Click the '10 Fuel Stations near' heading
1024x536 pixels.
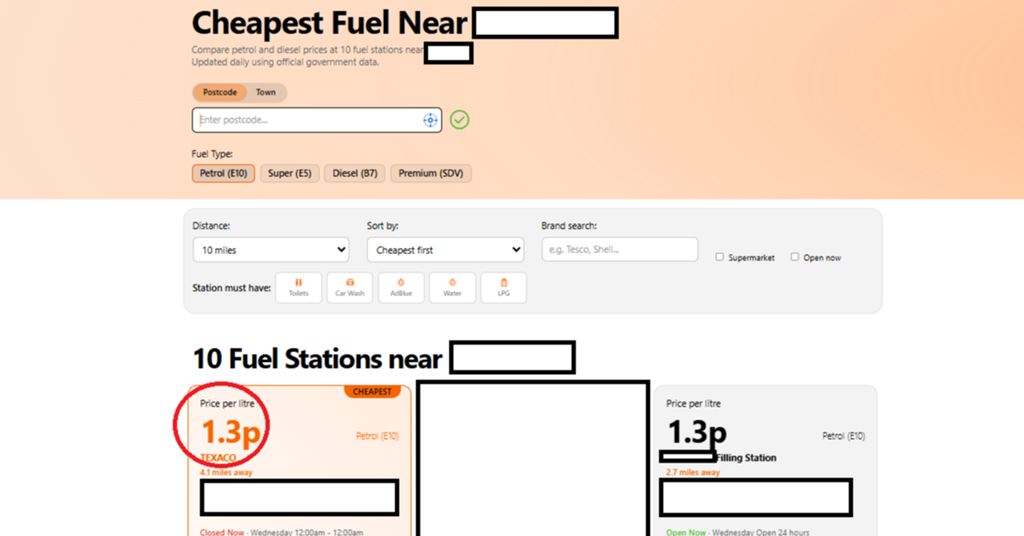point(317,359)
